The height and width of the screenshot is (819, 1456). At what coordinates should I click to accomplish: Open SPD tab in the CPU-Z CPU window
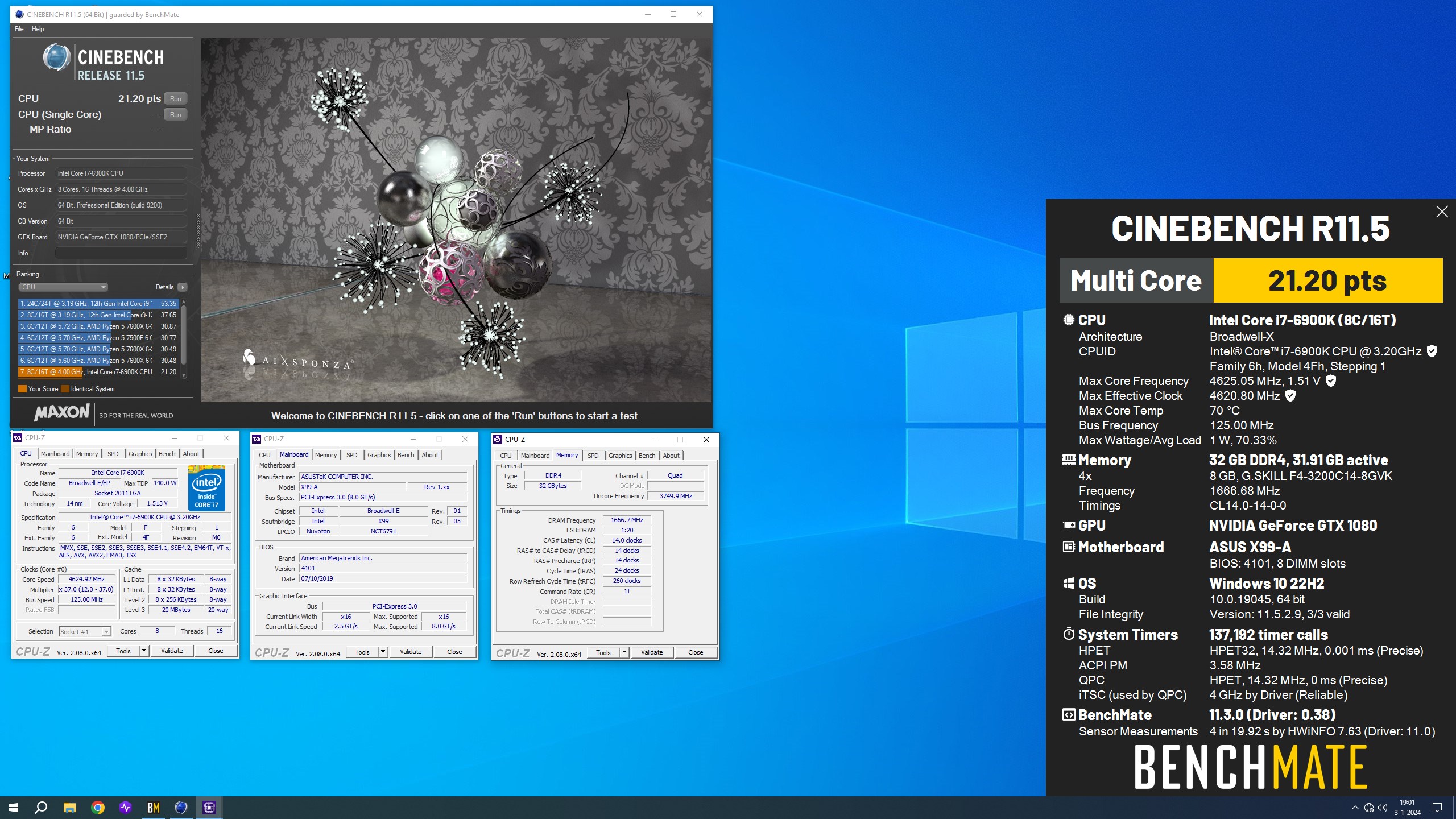(113, 454)
